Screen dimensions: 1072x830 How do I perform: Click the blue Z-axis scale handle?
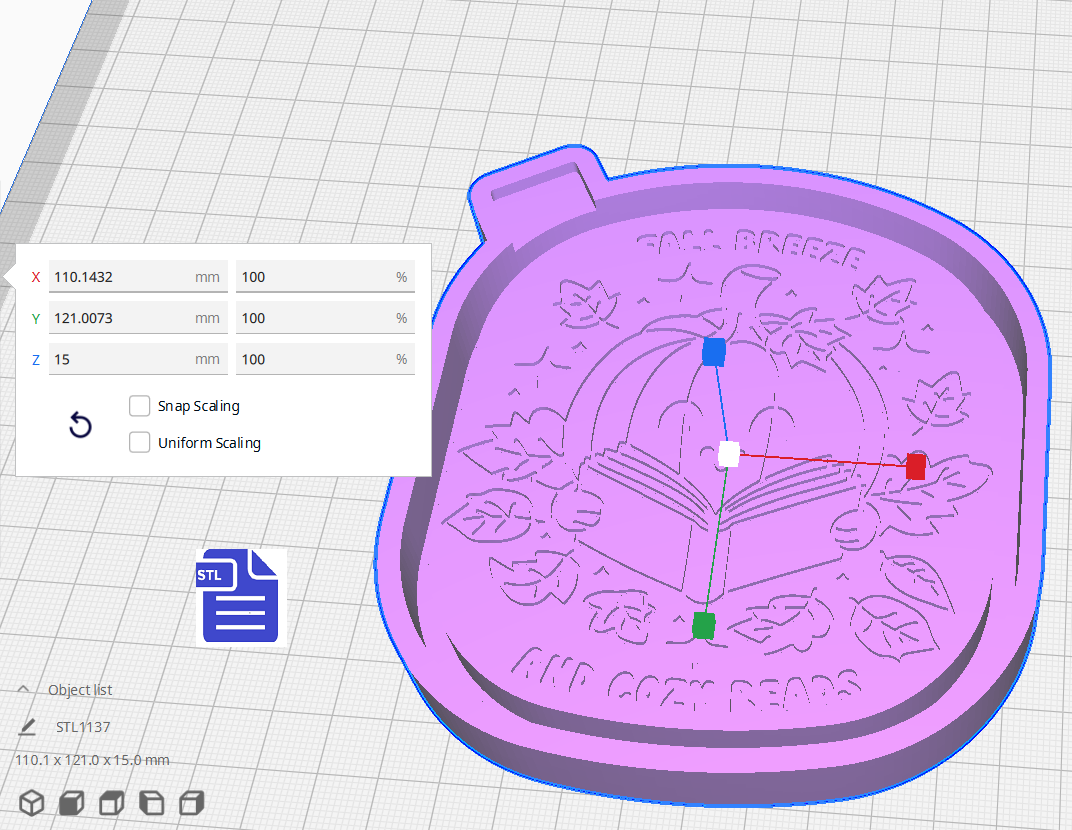pos(713,351)
